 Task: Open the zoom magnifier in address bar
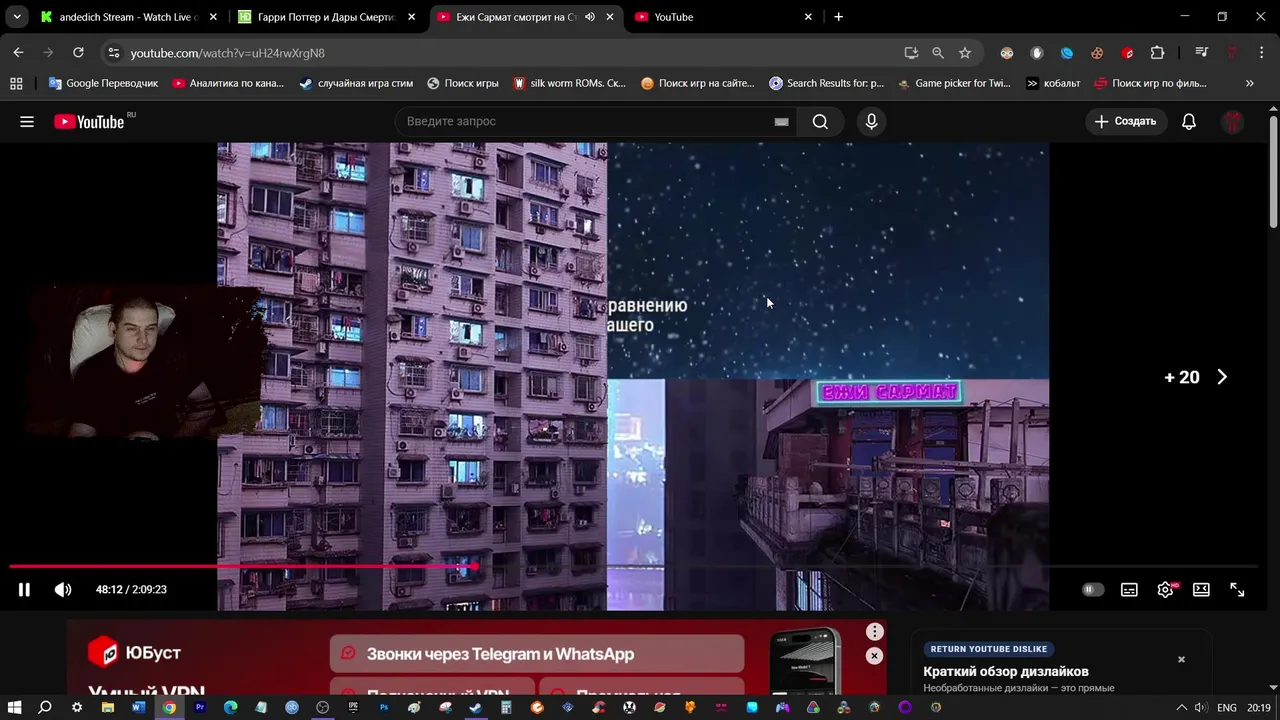tap(938, 53)
